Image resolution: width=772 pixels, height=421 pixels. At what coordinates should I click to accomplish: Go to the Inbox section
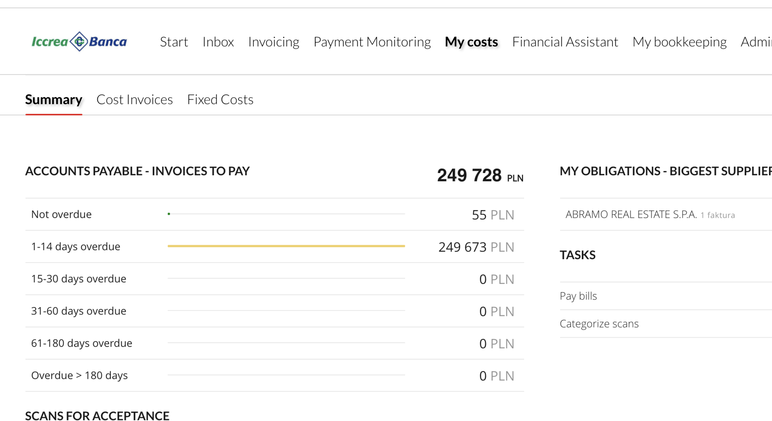218,42
